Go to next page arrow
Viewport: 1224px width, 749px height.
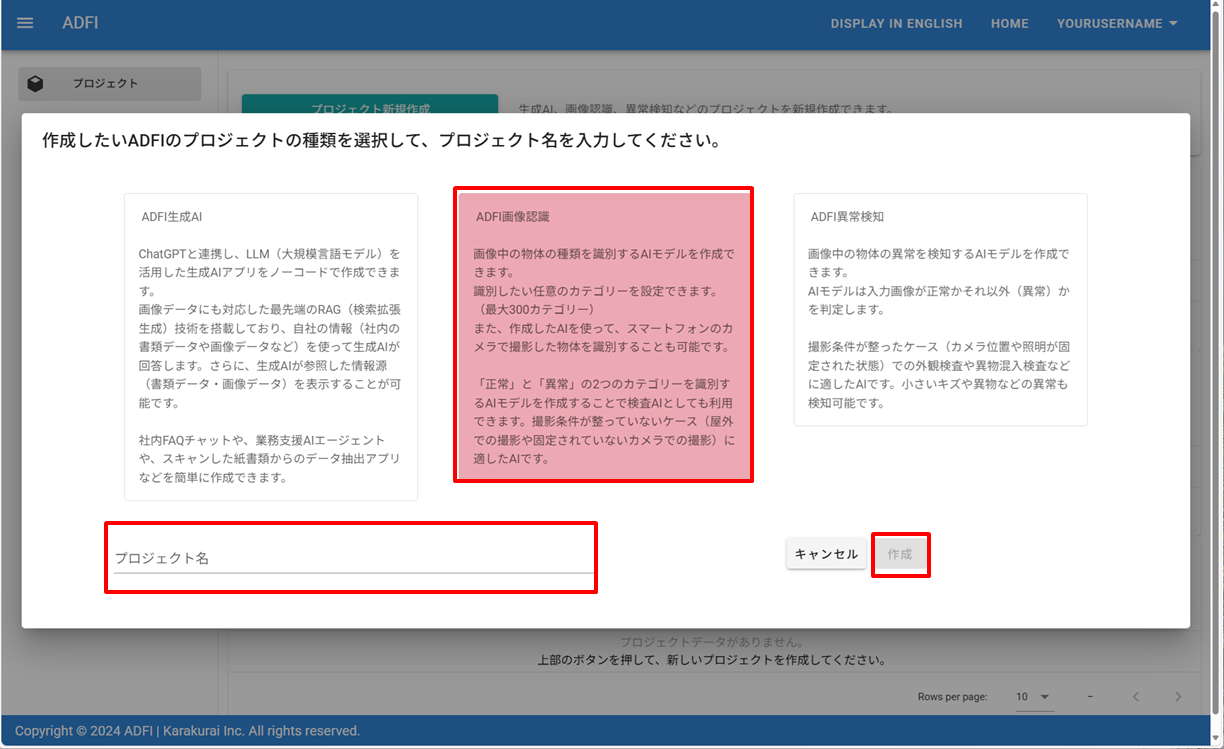click(x=1178, y=697)
